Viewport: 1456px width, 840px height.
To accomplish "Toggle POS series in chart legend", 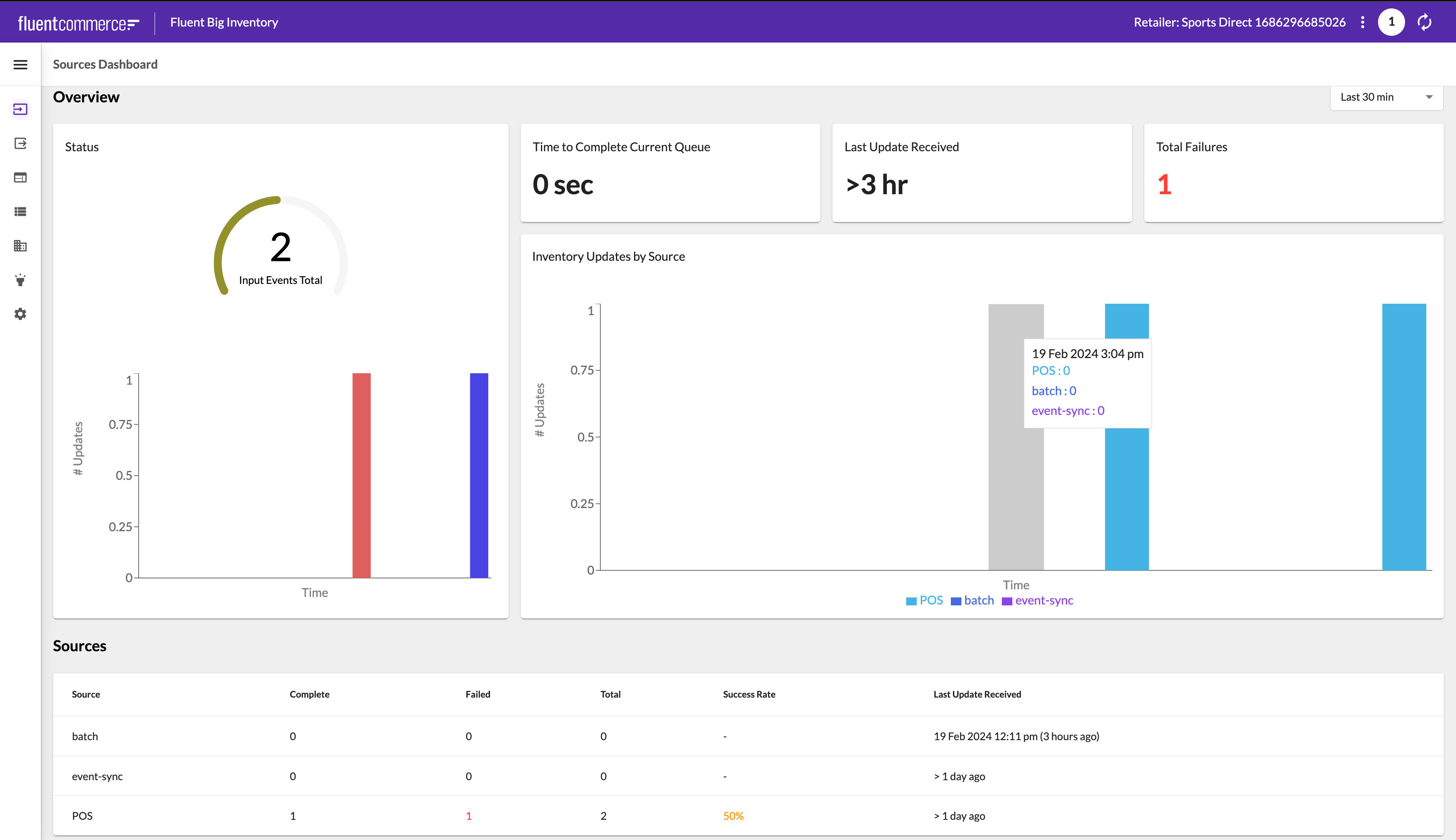I will [925, 601].
